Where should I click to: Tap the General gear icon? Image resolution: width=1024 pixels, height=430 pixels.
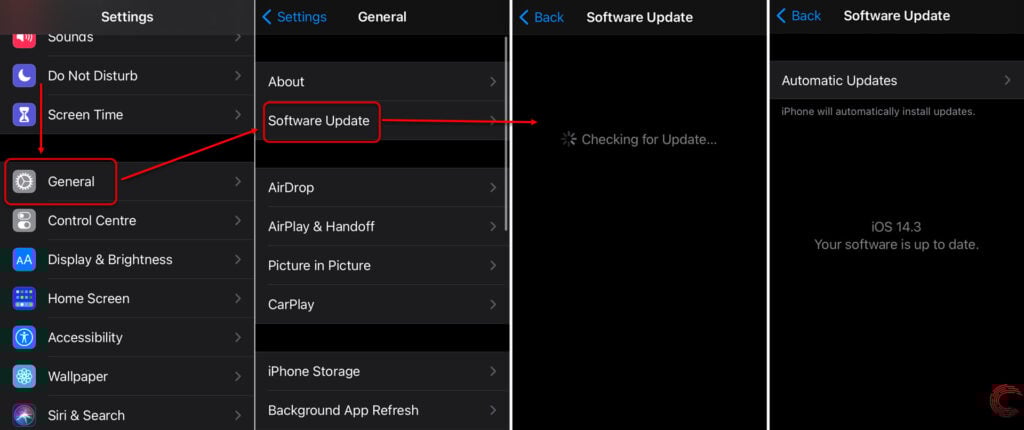click(x=24, y=182)
